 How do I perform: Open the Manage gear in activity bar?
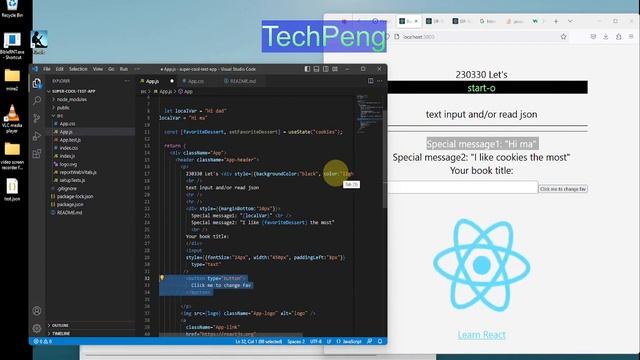point(37,328)
